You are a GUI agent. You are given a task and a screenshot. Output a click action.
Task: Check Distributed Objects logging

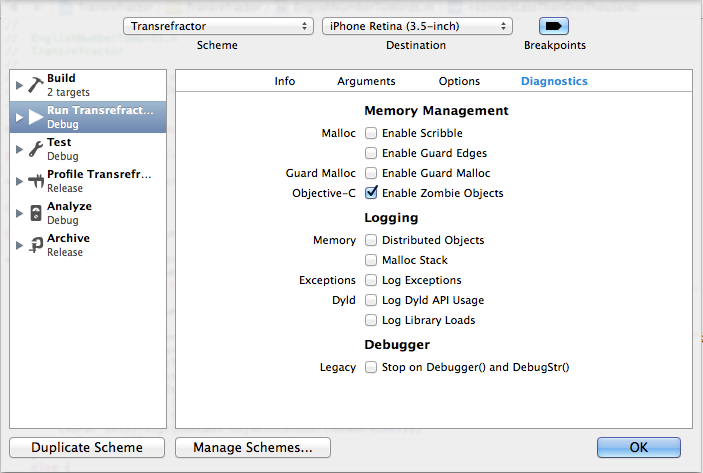pos(371,240)
